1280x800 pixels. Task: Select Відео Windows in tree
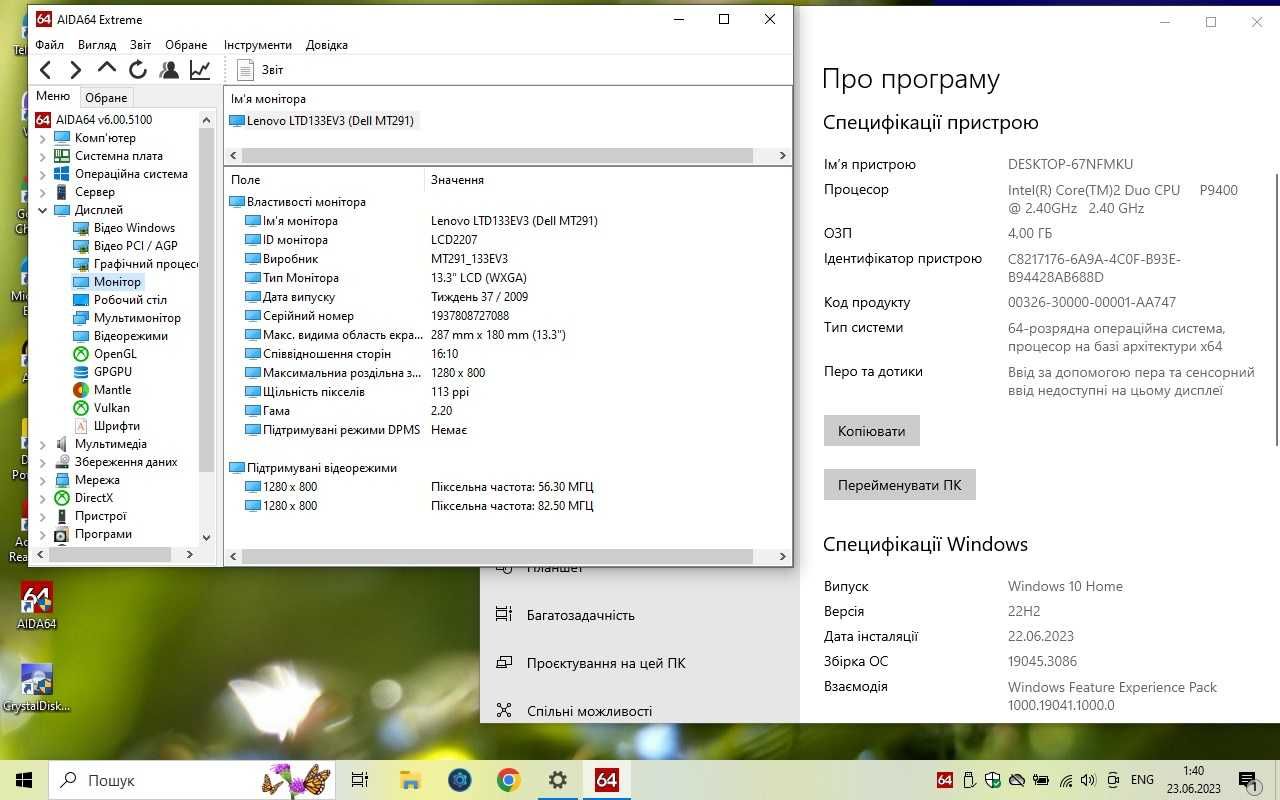click(x=124, y=228)
